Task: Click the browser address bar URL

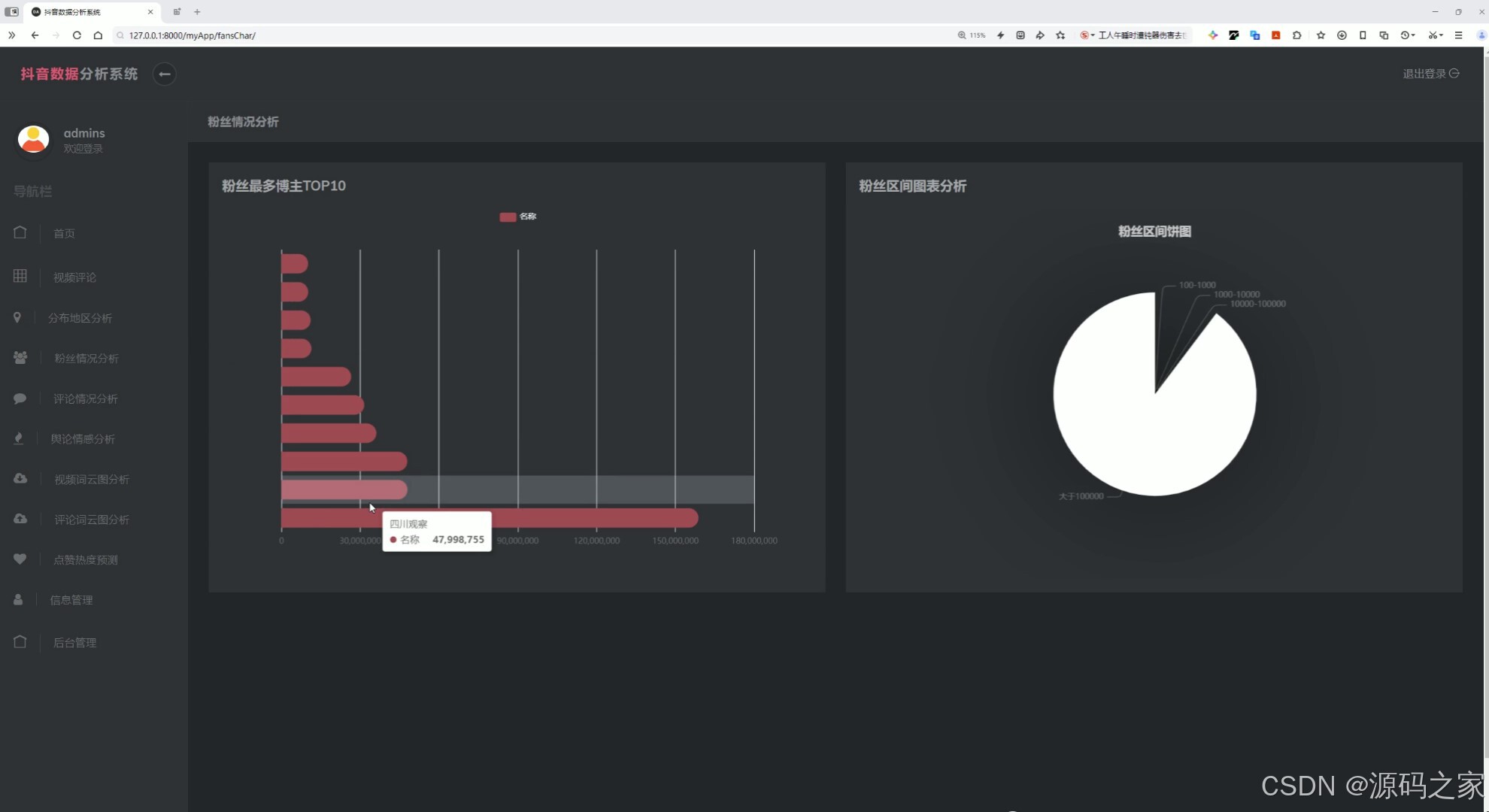Action: (x=192, y=35)
